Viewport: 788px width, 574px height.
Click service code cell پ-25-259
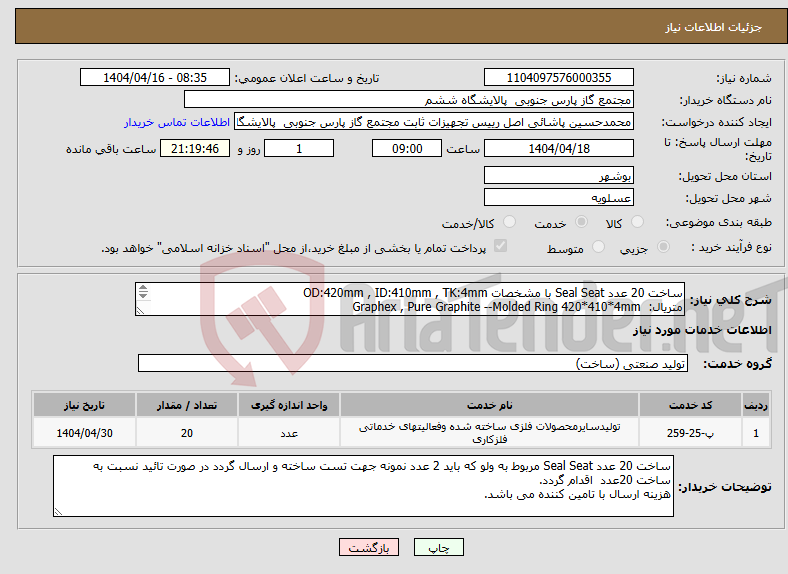[691, 433]
